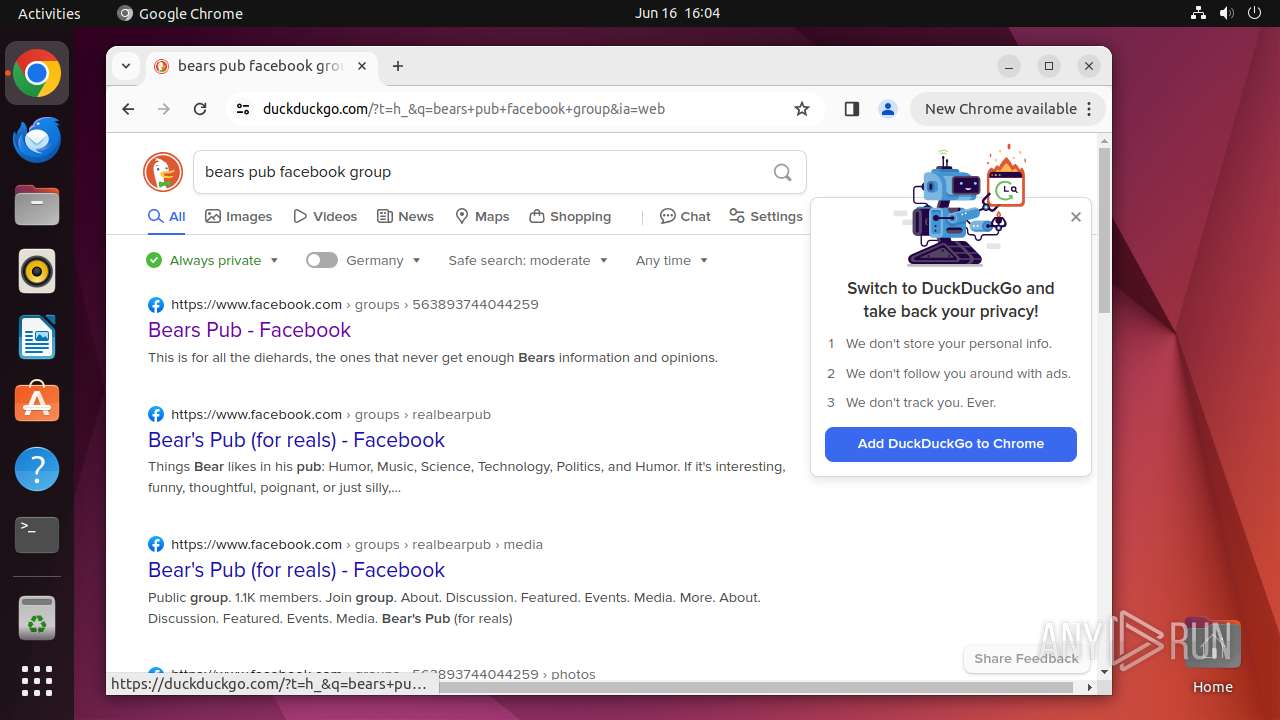Toggle Chrome side panel icon

852,109
